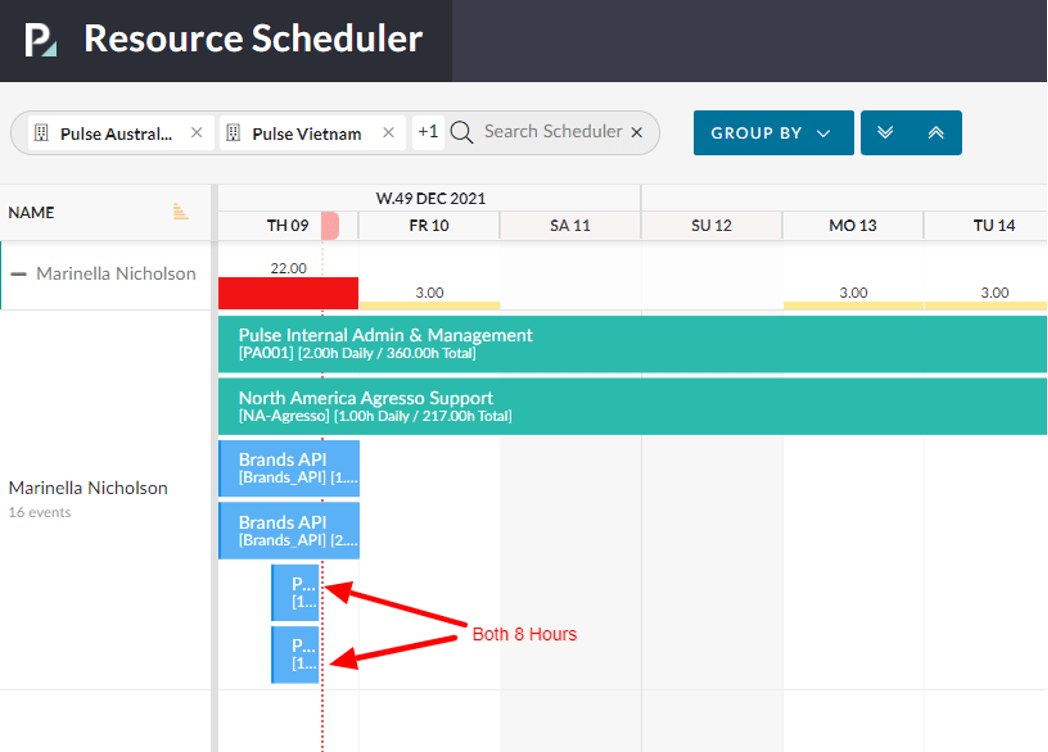Click Tuesday's 3.00 hours allocation bar
Viewport: 1048px width, 752px height.
[x=986, y=305]
